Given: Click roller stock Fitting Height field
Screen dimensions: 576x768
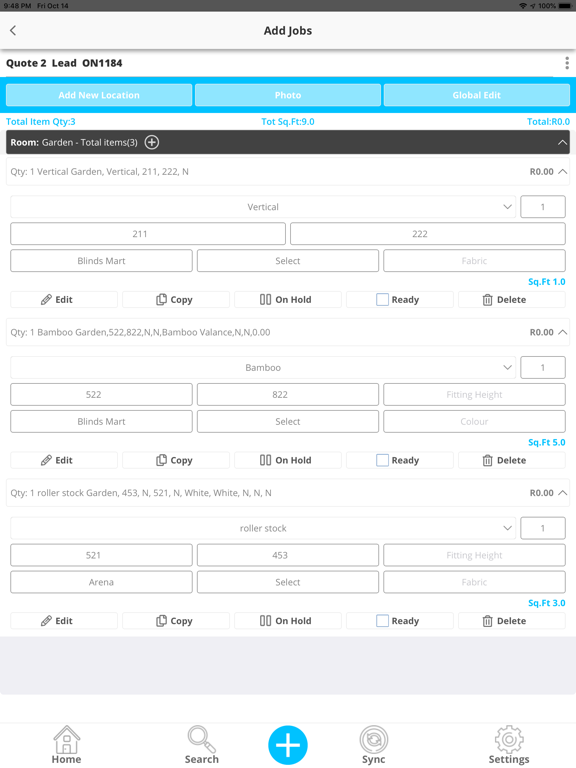Looking at the screenshot, I should tap(474, 555).
